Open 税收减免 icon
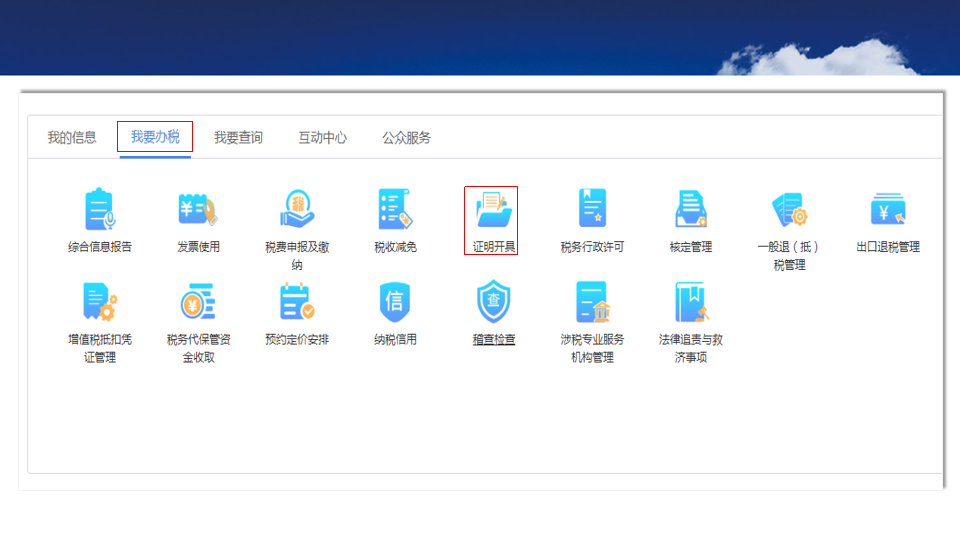Viewport: 960px width, 540px height. coord(396,209)
